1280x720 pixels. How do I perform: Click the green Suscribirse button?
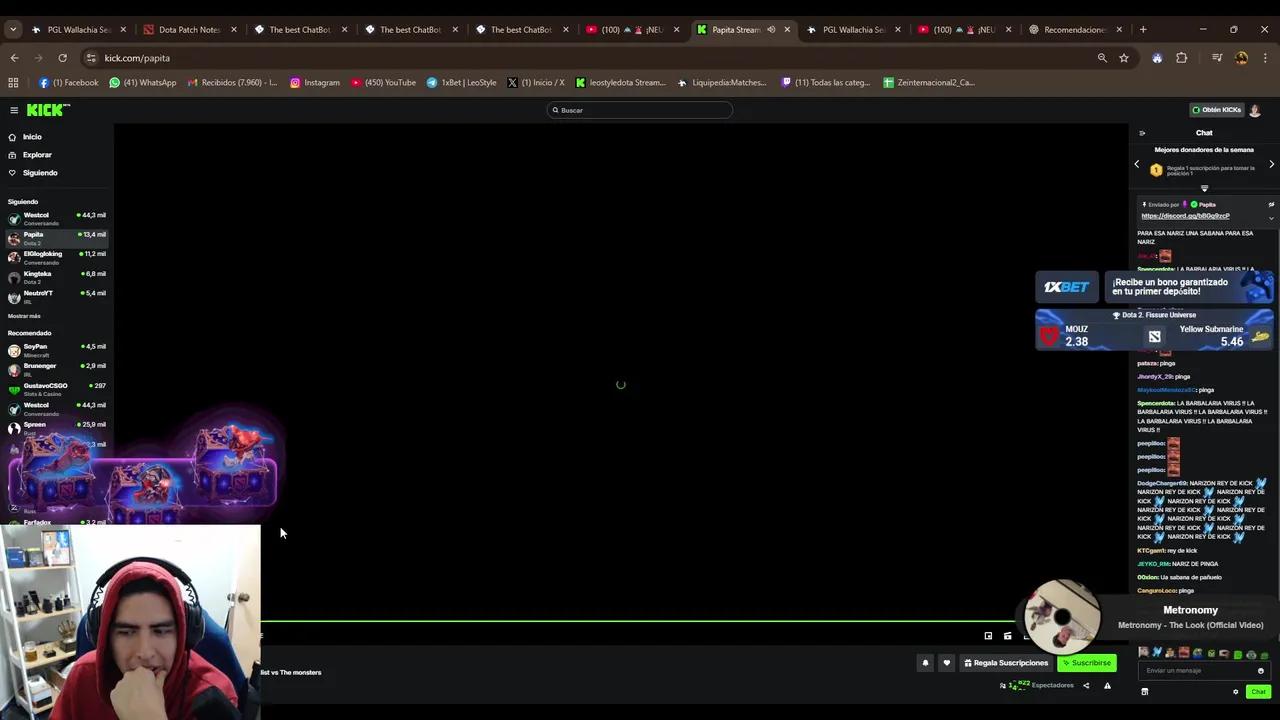pyautogui.click(x=1087, y=663)
